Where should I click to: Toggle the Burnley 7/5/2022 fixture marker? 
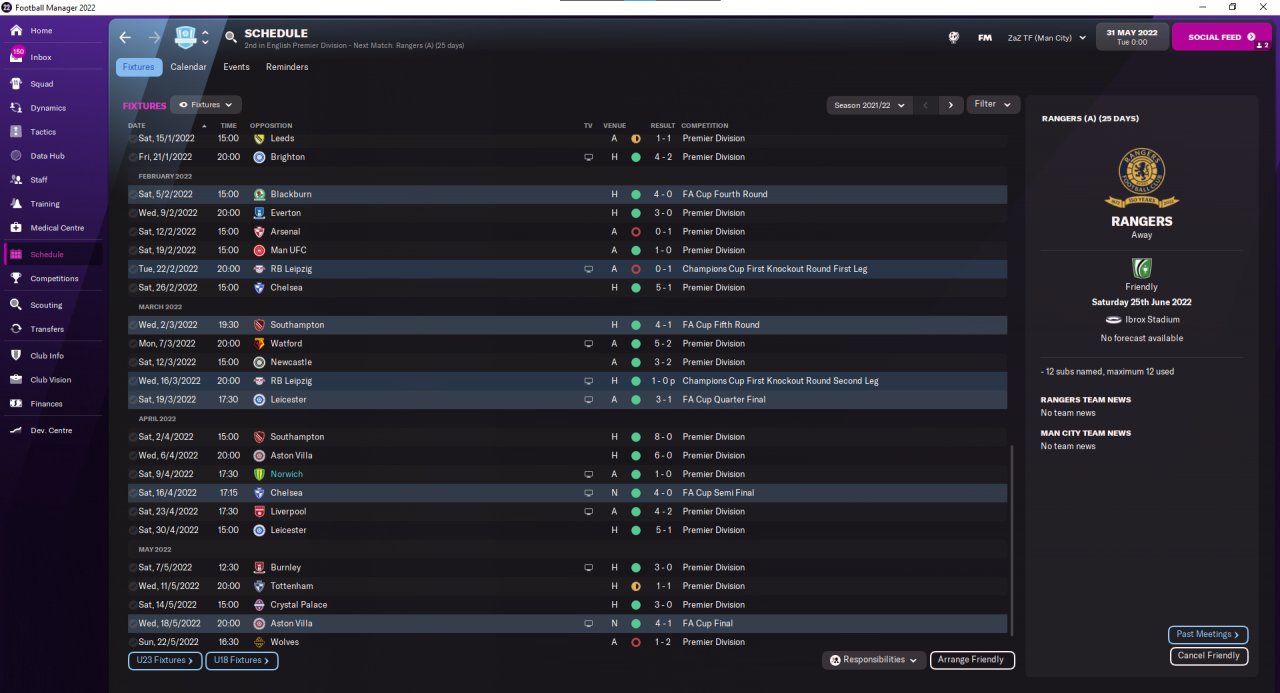tap(133, 567)
